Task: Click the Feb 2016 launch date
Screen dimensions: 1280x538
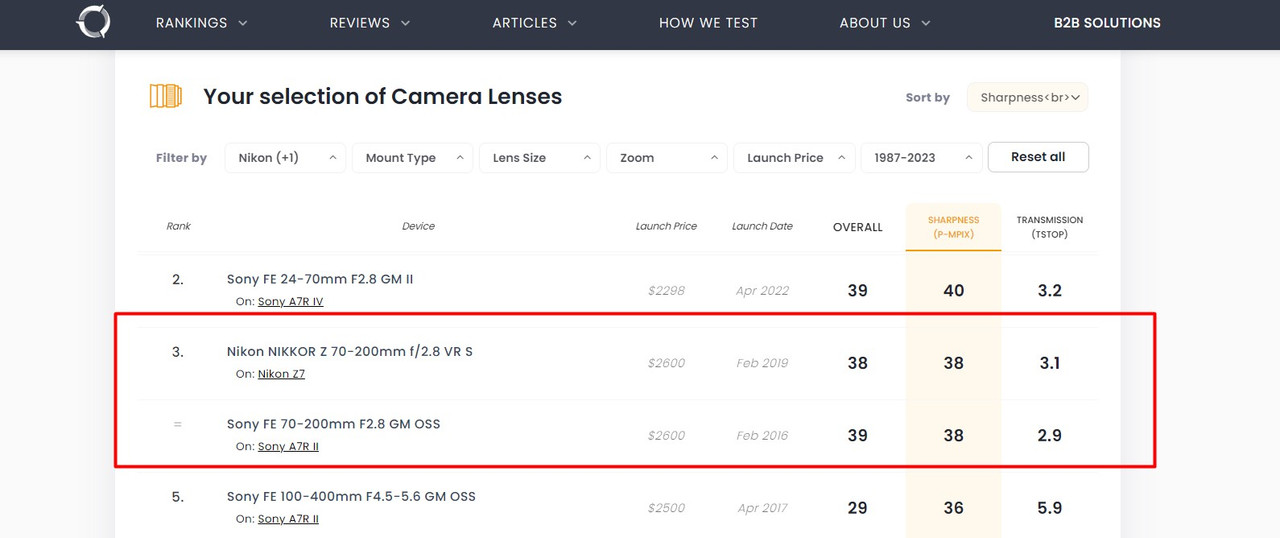Action: coord(762,436)
